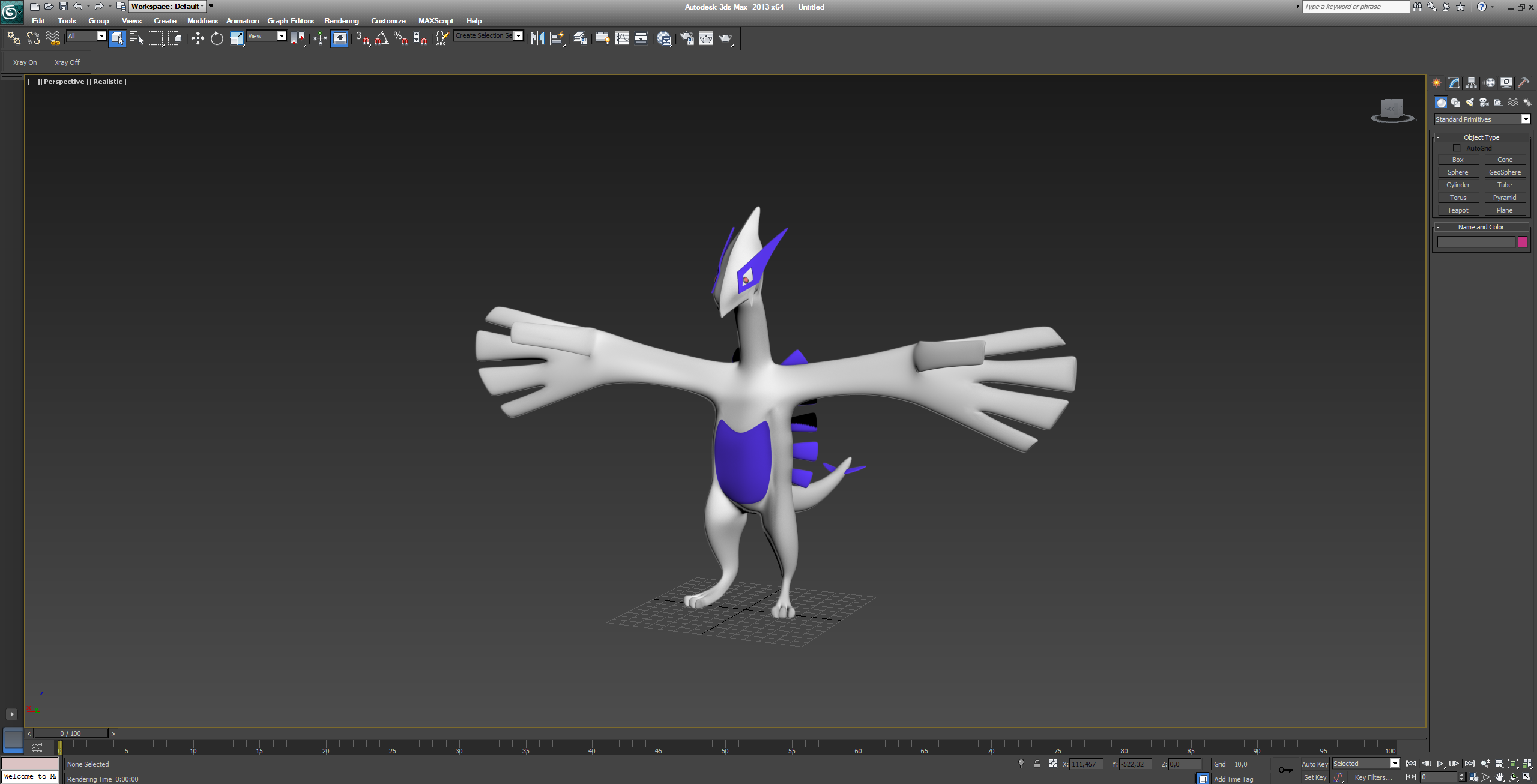Click the Mirror tool icon
The width and height of the screenshot is (1537, 784).
[537, 39]
